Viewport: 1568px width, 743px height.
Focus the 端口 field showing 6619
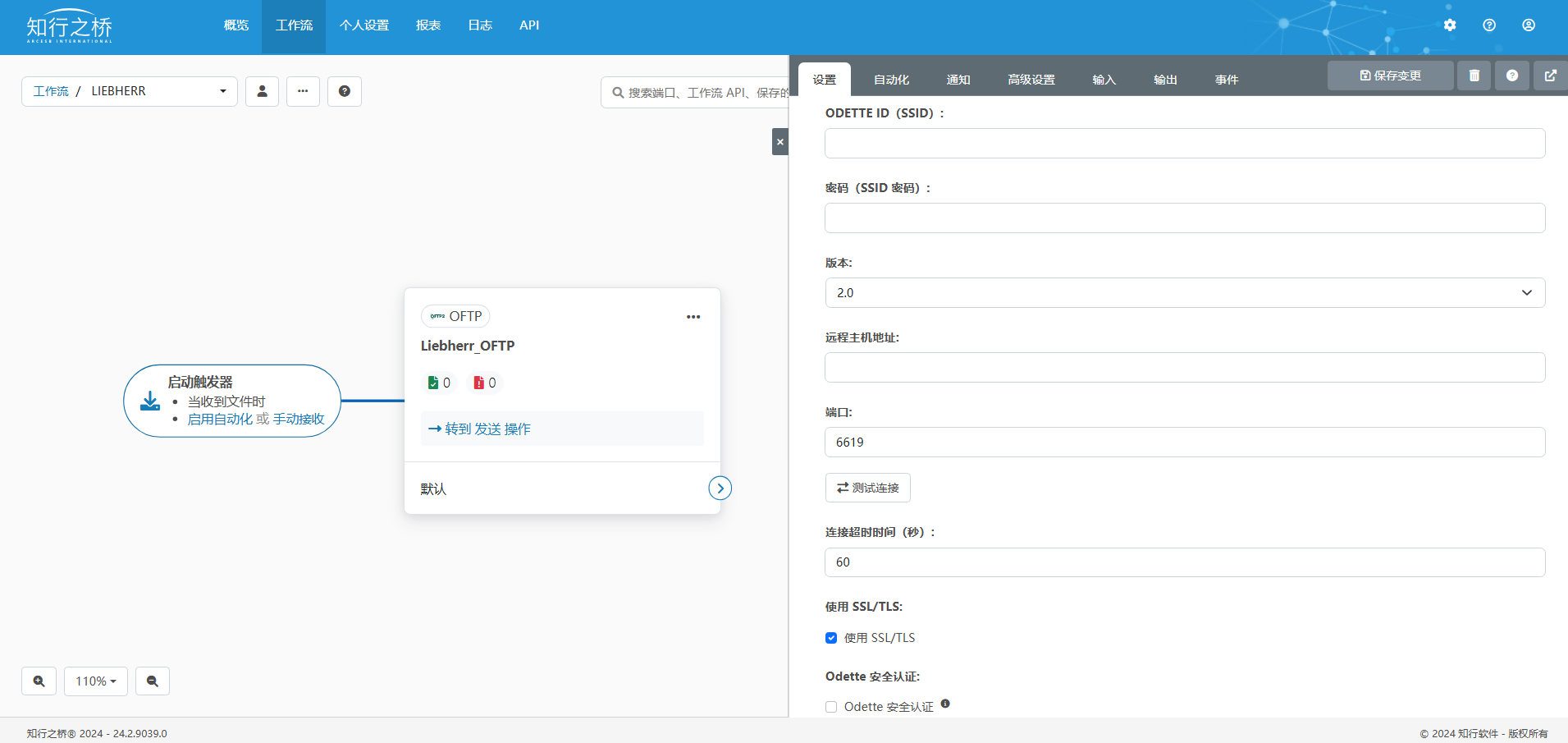click(x=1185, y=443)
